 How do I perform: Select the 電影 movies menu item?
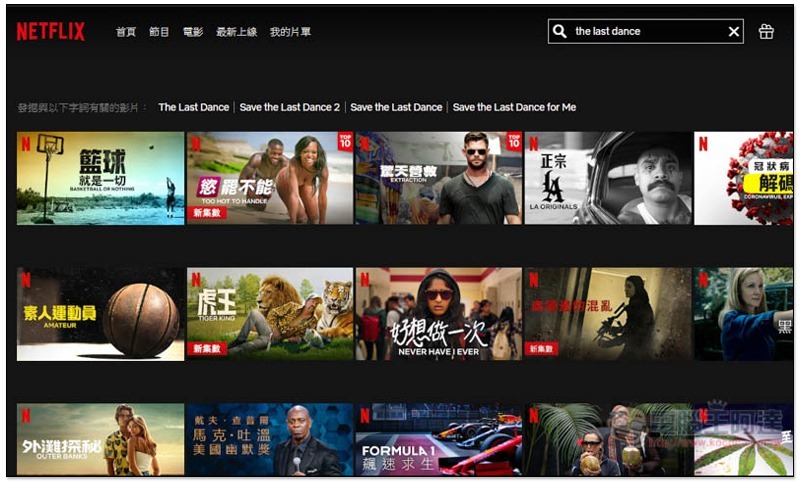pos(193,32)
